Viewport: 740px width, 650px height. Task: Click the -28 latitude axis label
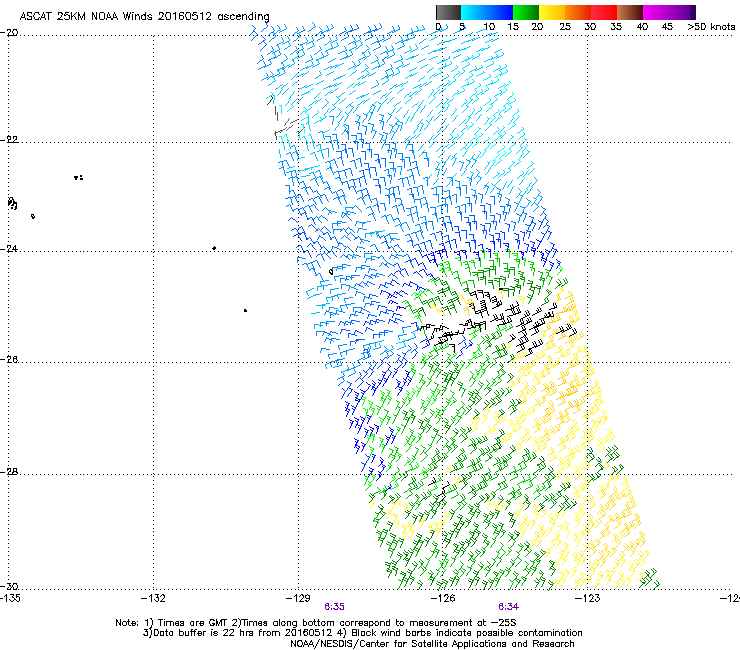point(9,472)
